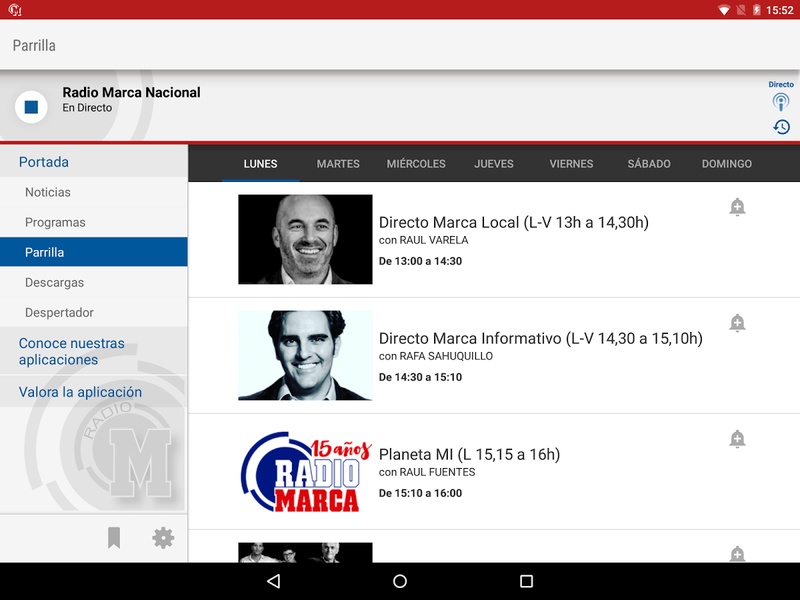The height and width of the screenshot is (600, 800).
Task: Switch to the DOMINGO tab
Action: (x=727, y=164)
